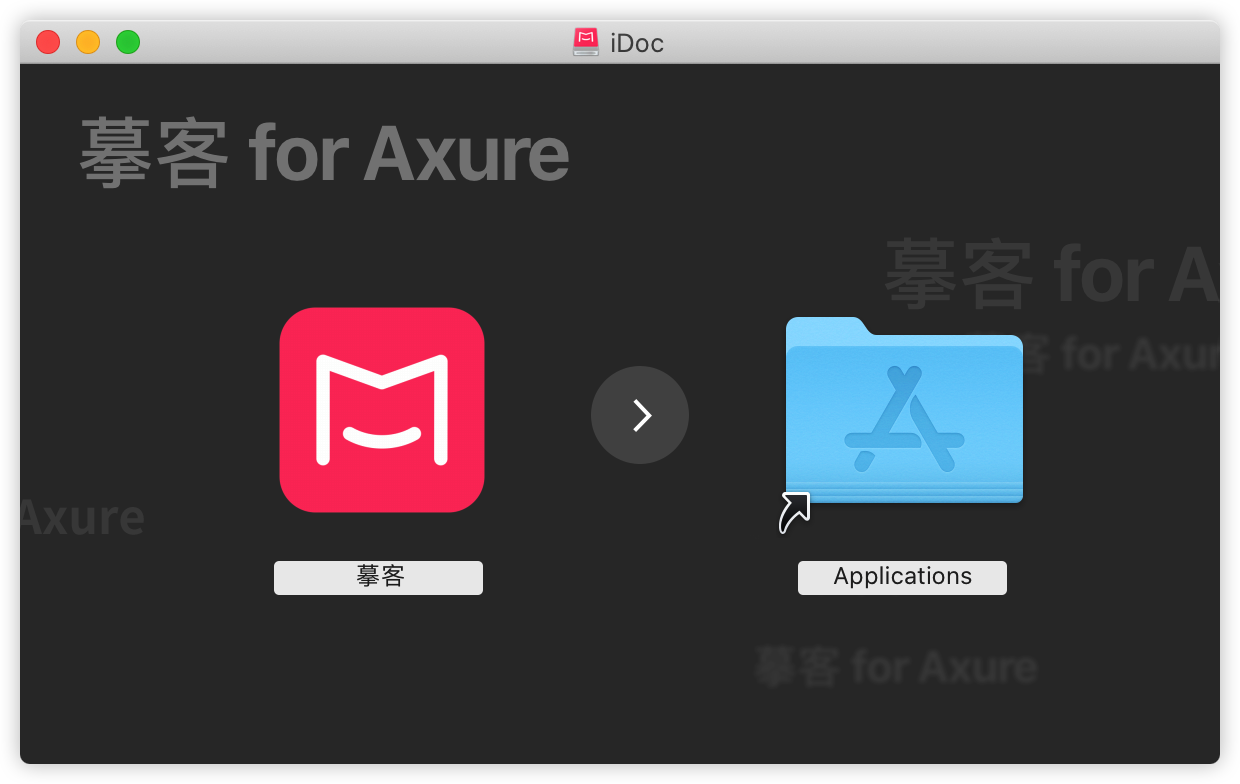Click the Applications file name label

coord(902,577)
